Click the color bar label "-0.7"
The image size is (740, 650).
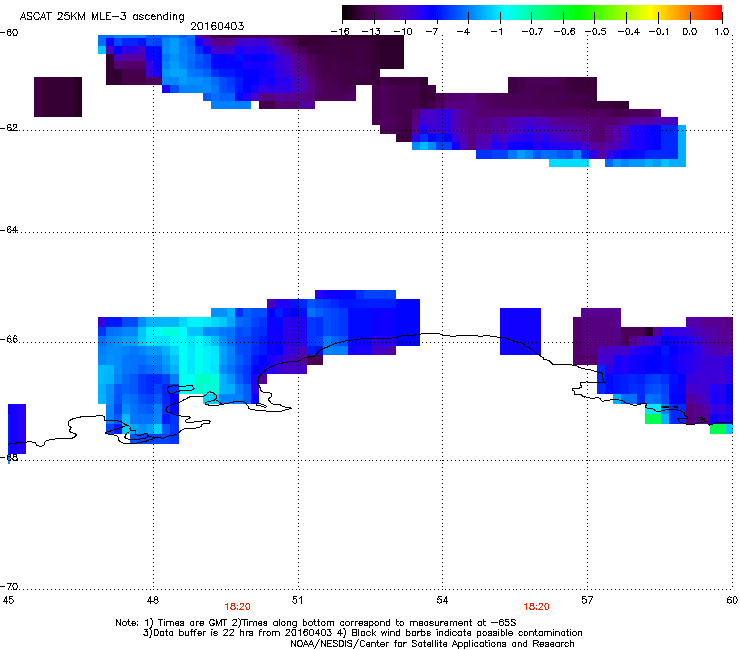[532, 32]
